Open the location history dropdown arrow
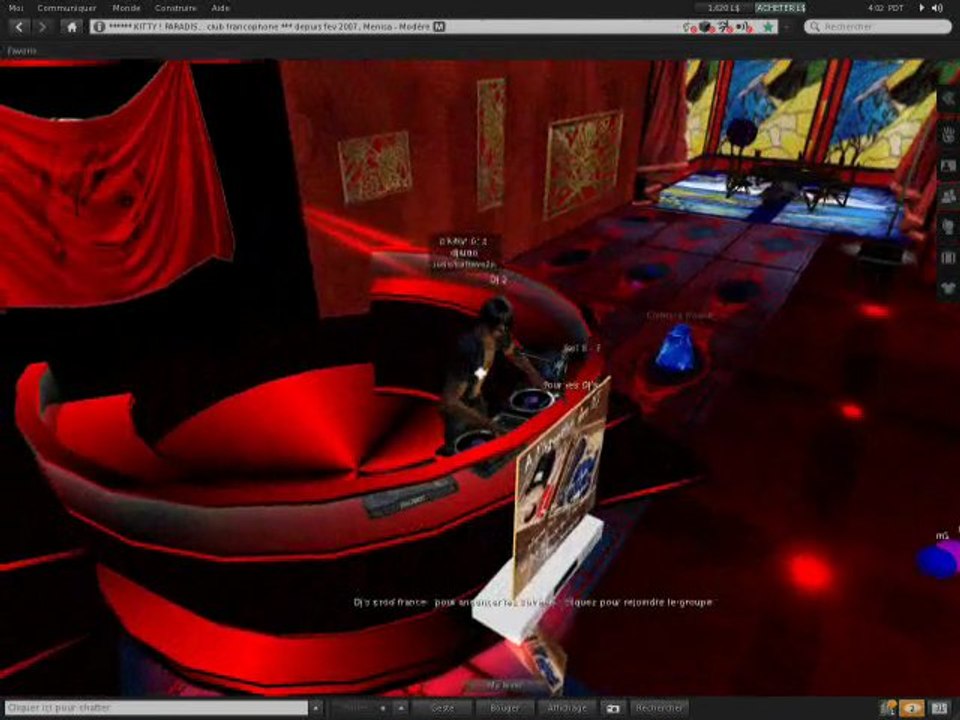The image size is (960, 720). (x=787, y=27)
